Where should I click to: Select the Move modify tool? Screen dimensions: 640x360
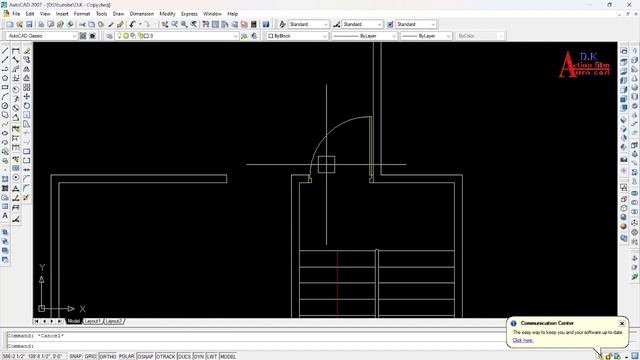pyautogui.click(x=27, y=96)
